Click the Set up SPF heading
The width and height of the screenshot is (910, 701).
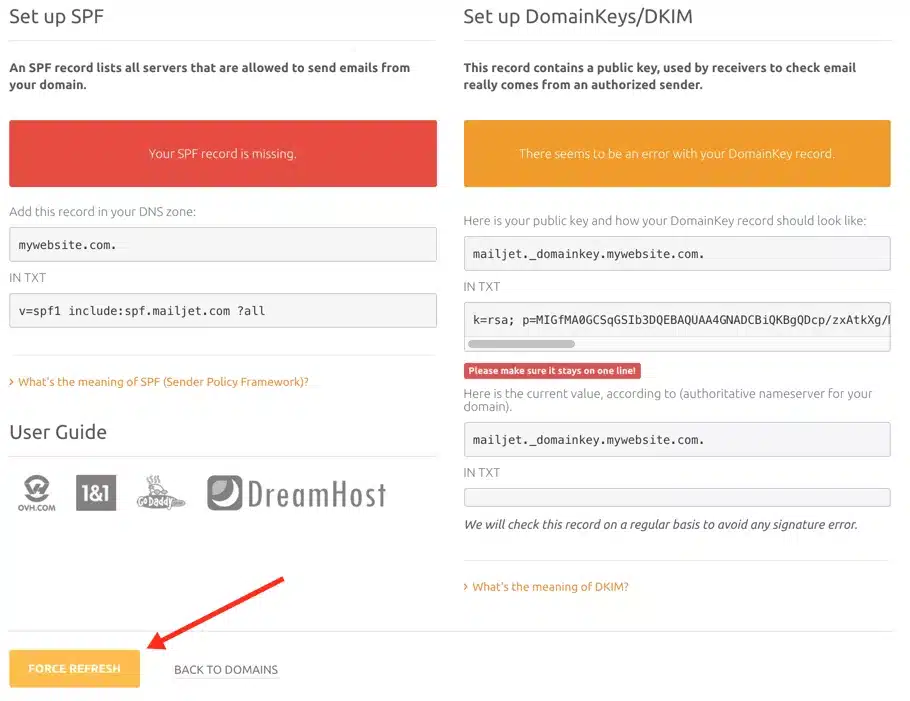pyautogui.click(x=56, y=17)
